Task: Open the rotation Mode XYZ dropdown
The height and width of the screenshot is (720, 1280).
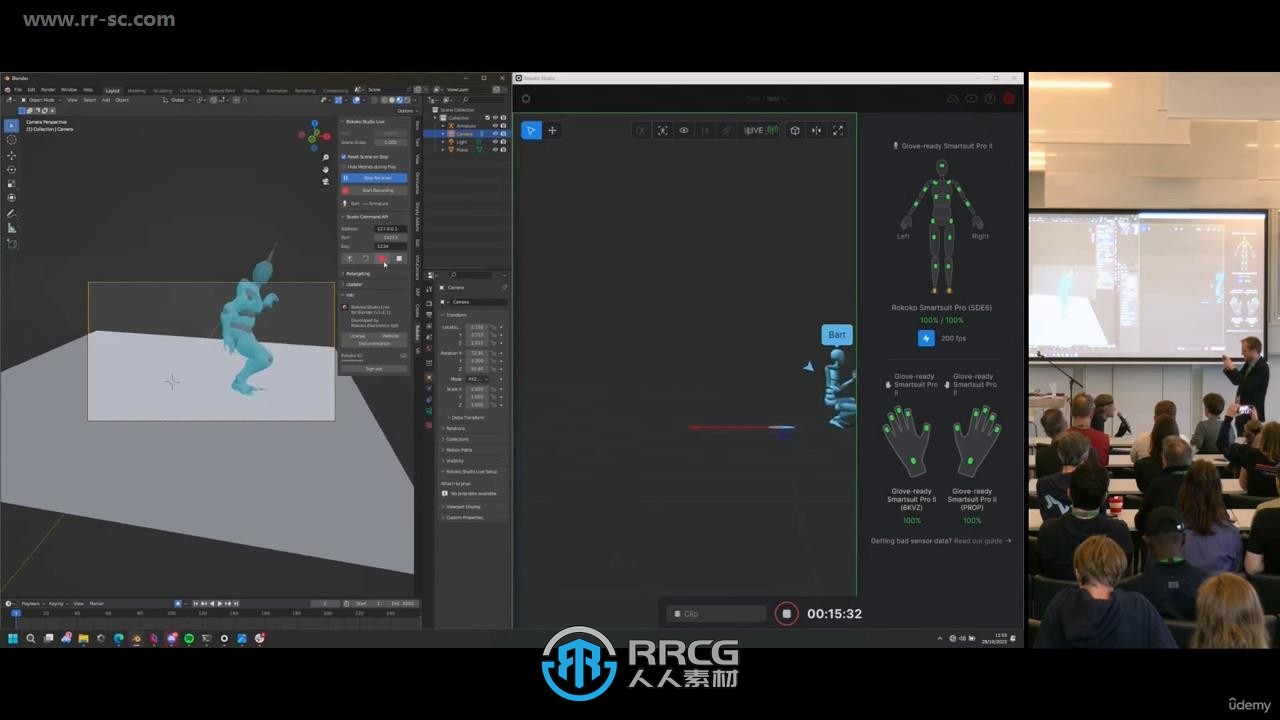Action: click(477, 379)
